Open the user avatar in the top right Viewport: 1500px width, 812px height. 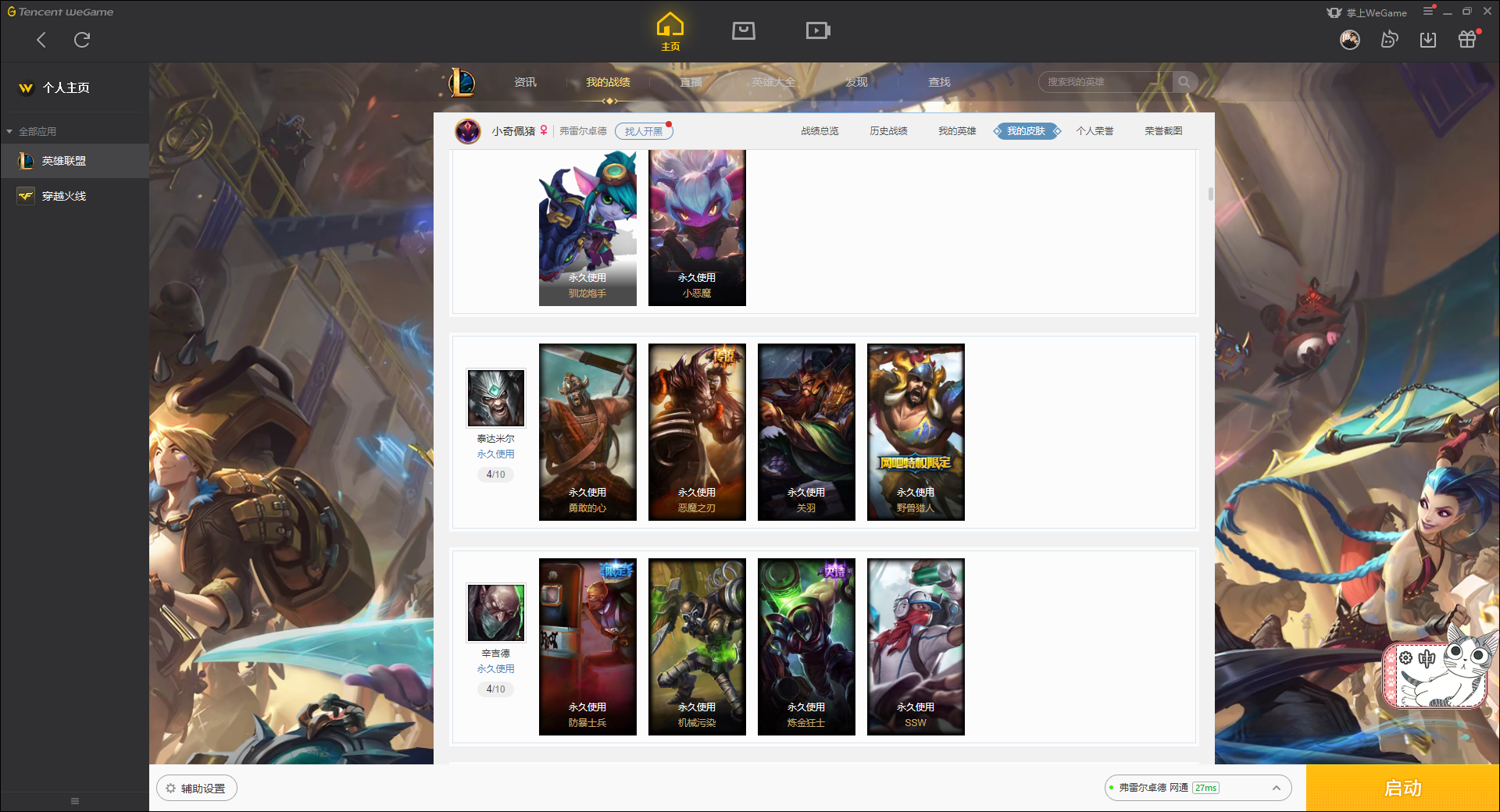click(1350, 39)
